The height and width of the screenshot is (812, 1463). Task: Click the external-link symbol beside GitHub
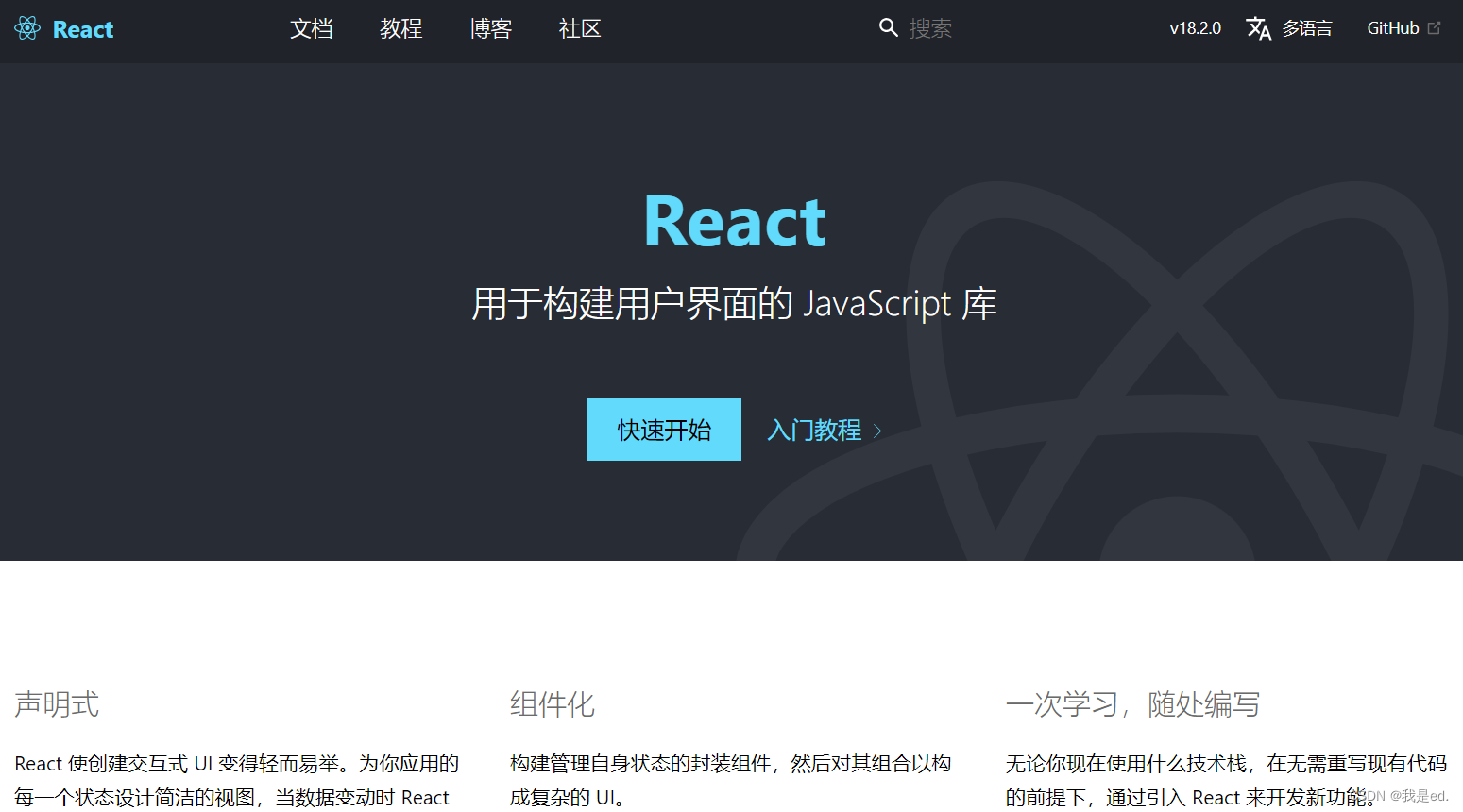1436,27
